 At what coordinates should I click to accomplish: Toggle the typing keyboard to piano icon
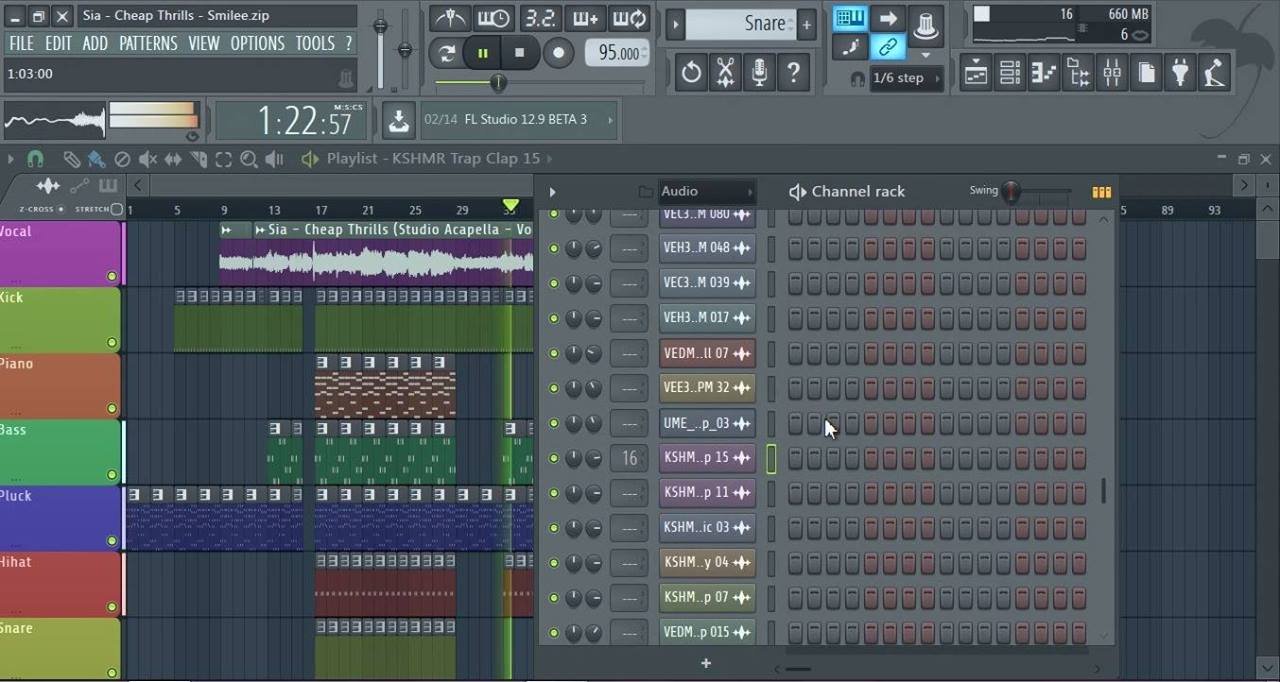(850, 18)
